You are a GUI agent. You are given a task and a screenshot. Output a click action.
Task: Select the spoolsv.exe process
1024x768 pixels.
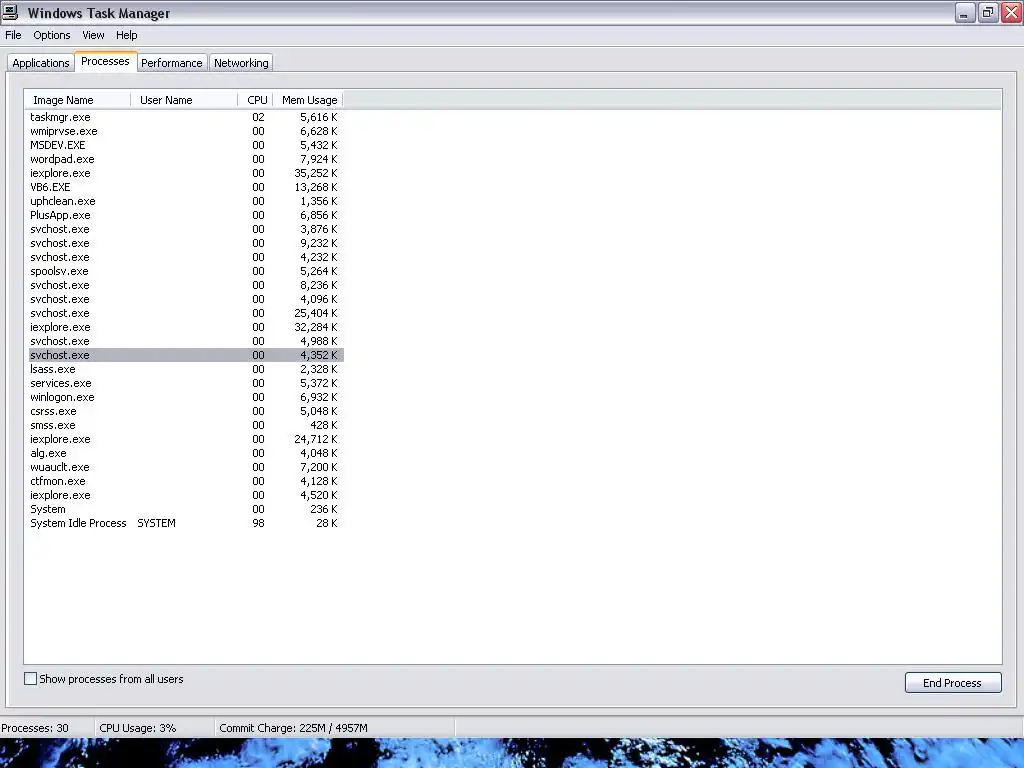pyautogui.click(x=185, y=271)
